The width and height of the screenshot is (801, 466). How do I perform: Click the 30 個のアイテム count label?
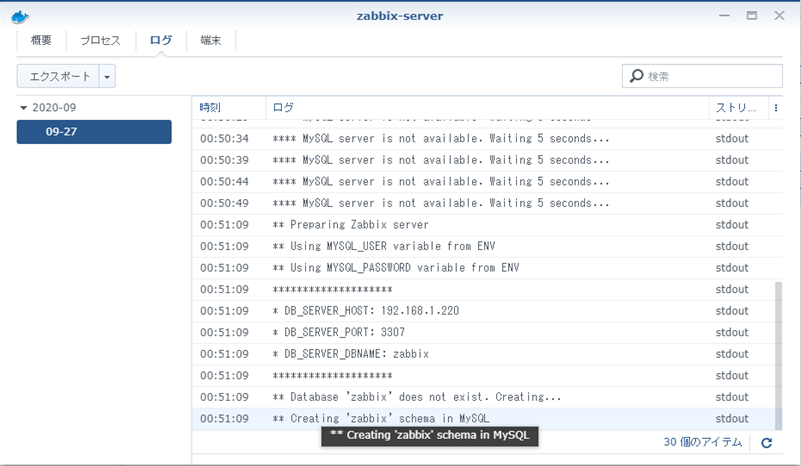(x=702, y=442)
